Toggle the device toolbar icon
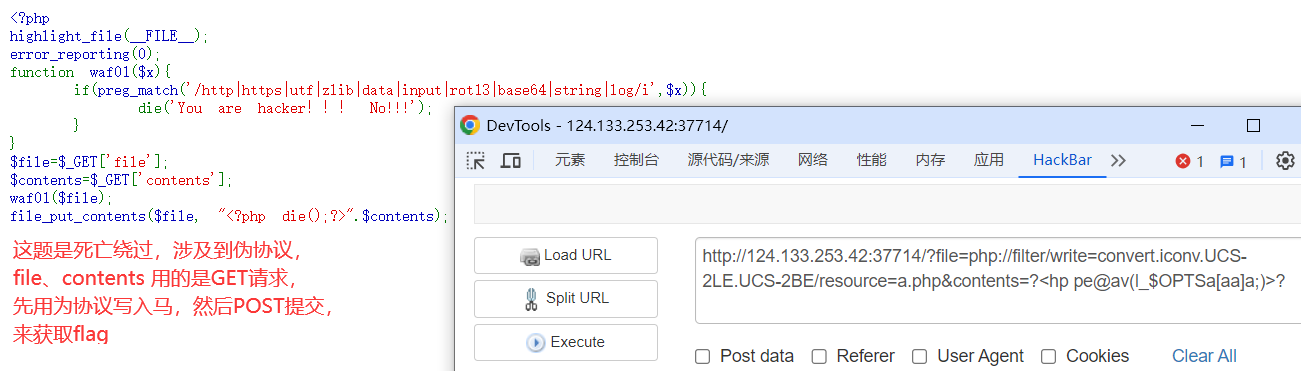 (x=511, y=160)
